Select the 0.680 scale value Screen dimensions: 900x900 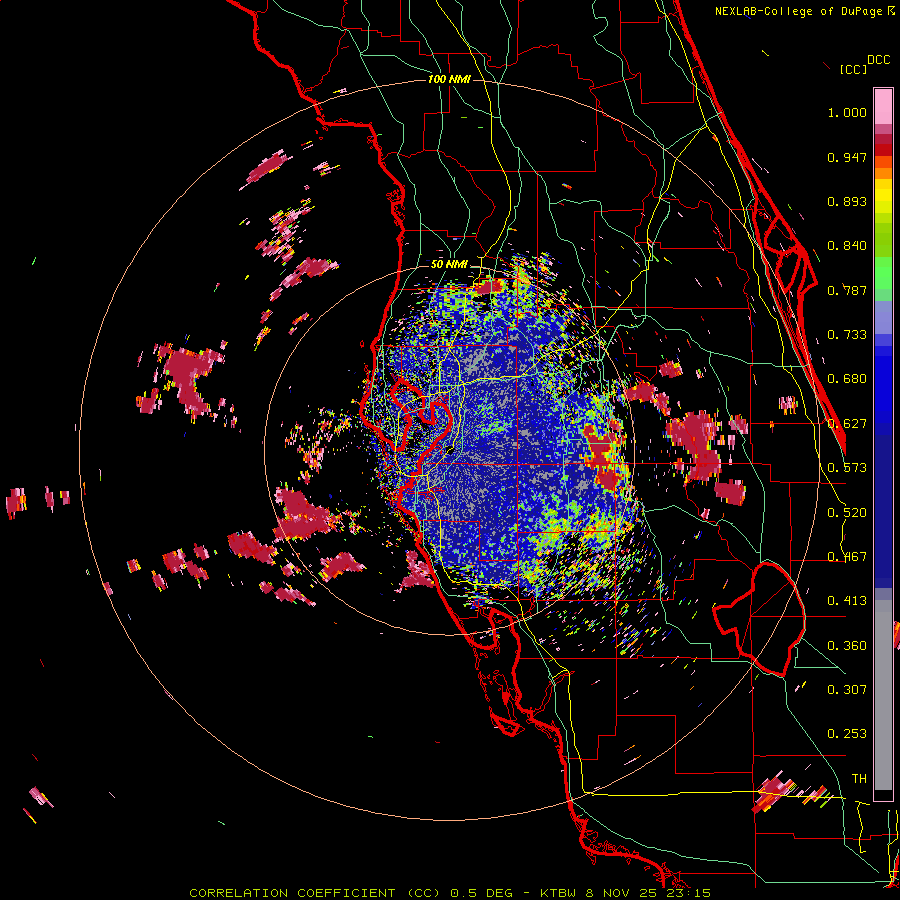[847, 379]
